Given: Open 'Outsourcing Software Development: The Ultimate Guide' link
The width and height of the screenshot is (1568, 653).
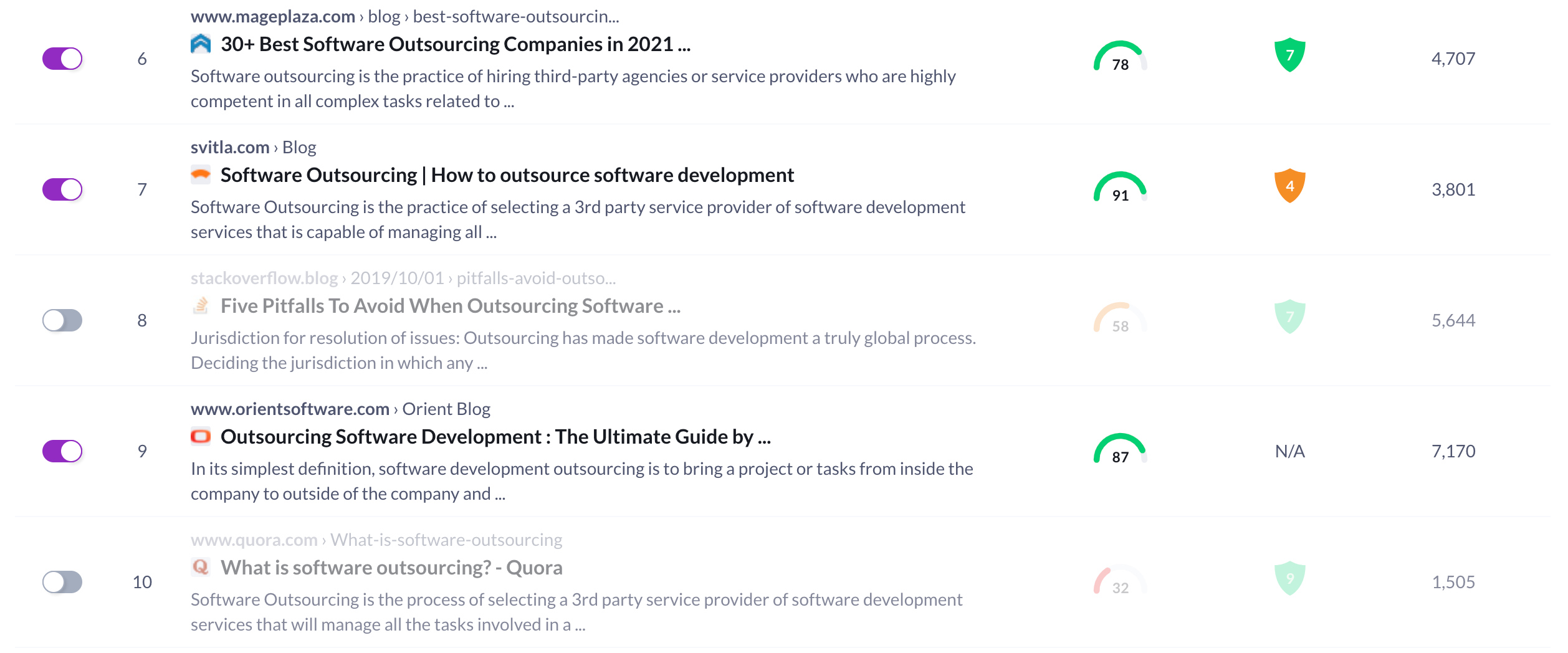Looking at the screenshot, I should [495, 437].
